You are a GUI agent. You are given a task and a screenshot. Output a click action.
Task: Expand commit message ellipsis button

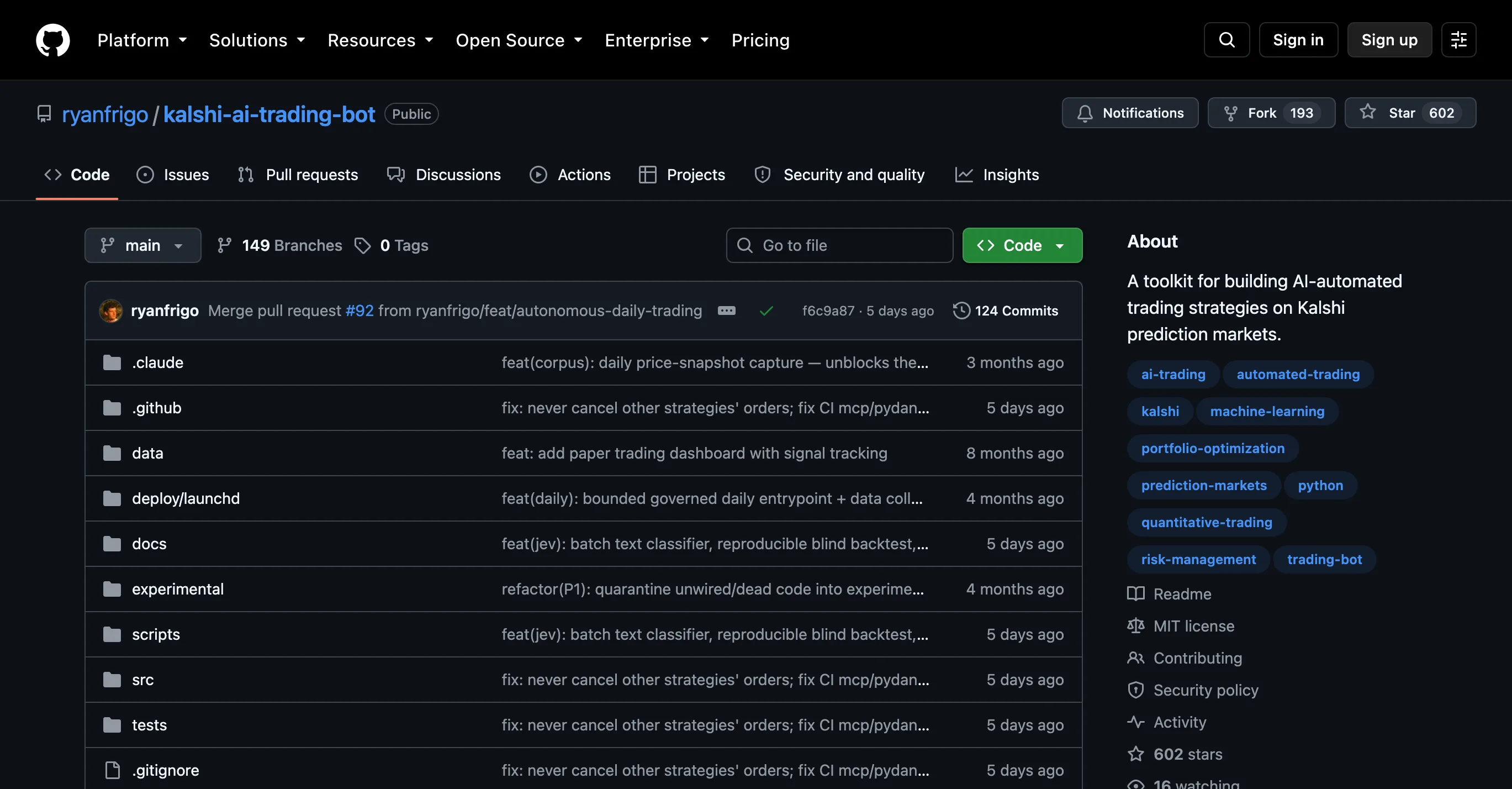click(726, 311)
